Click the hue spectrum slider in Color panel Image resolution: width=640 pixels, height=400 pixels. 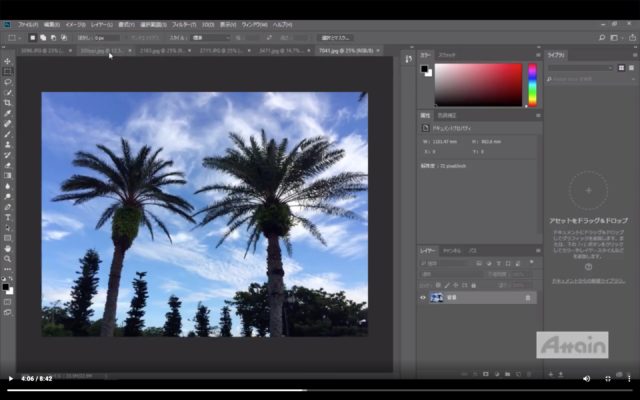point(532,85)
